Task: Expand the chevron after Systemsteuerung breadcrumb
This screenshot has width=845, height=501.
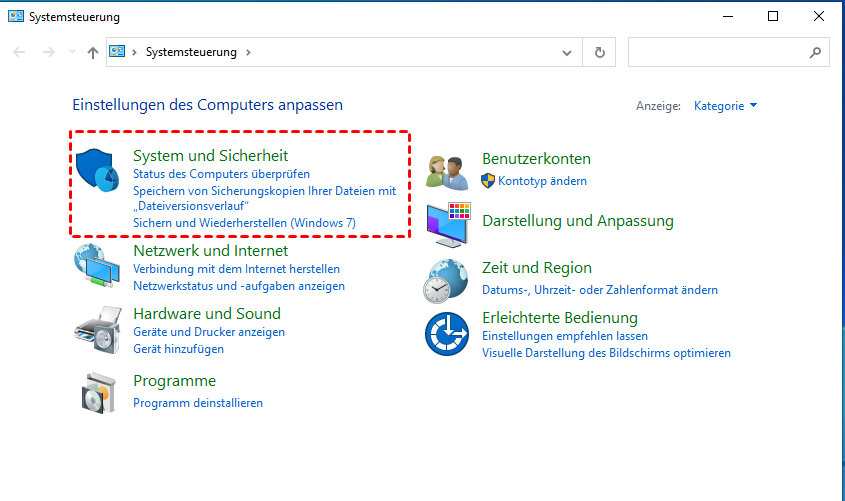Action: click(x=248, y=52)
